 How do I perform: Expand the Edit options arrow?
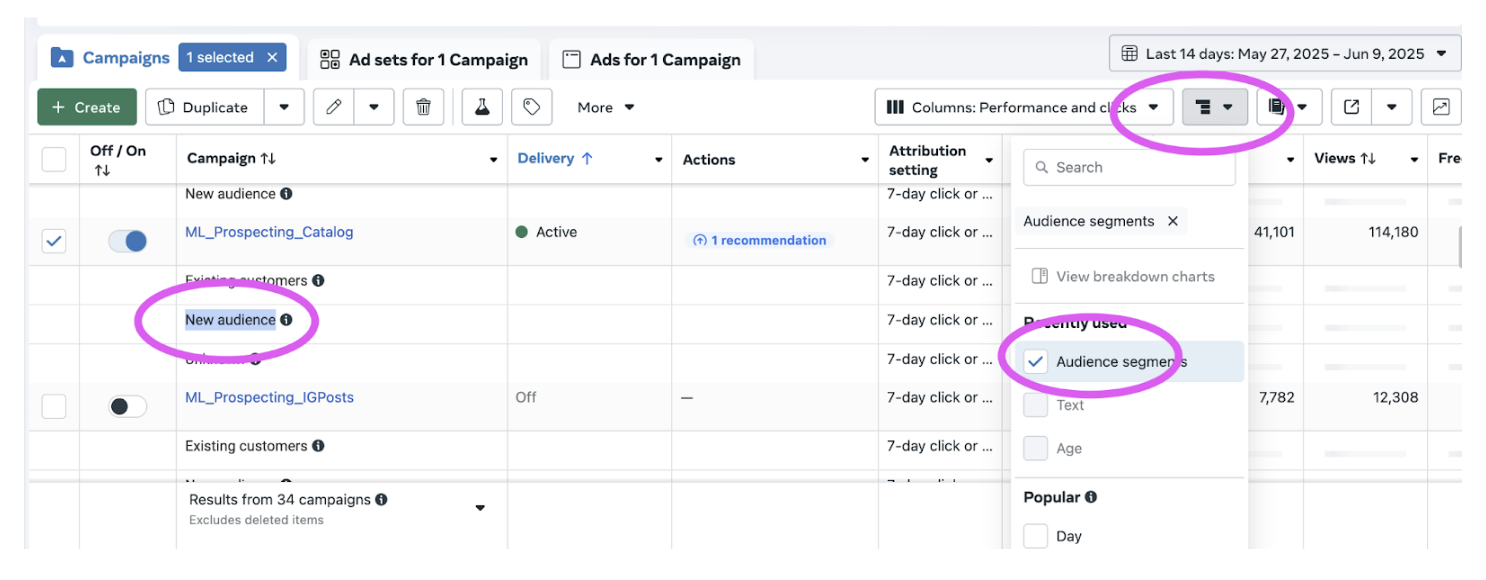[374, 107]
